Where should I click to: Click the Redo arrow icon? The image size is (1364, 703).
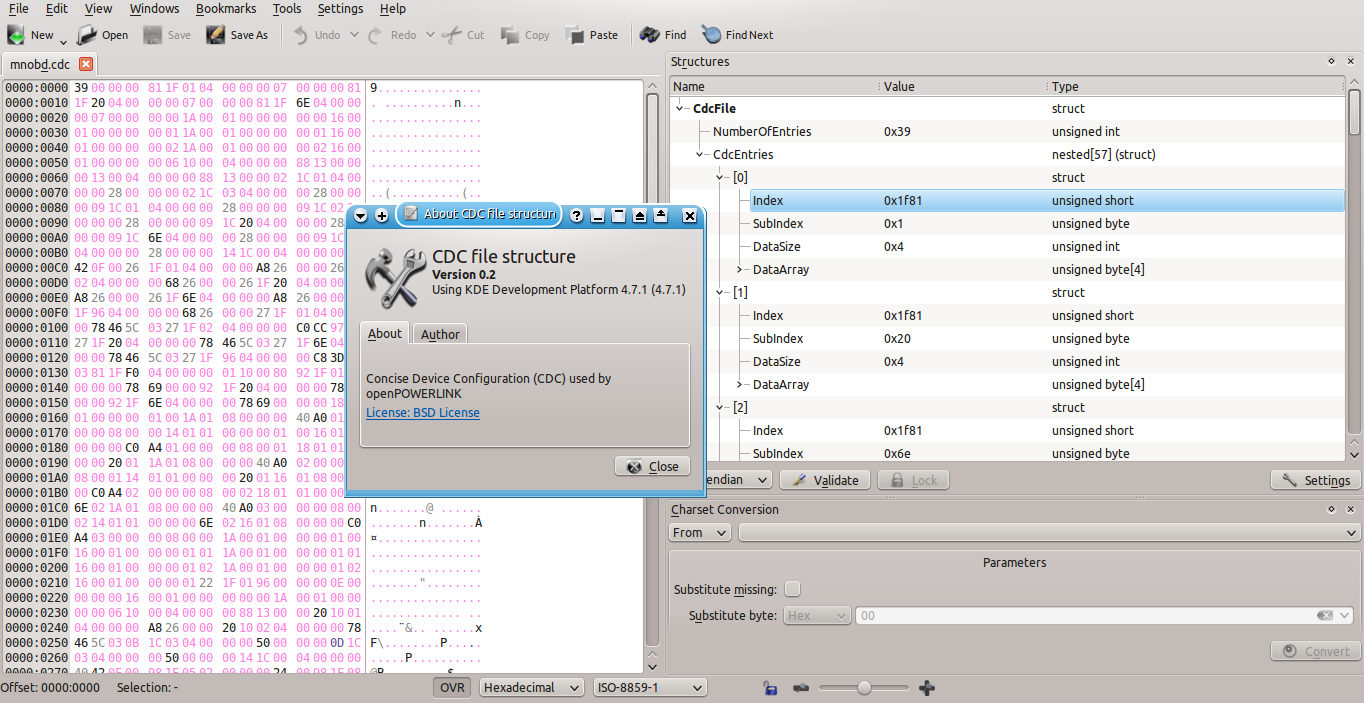[375, 35]
